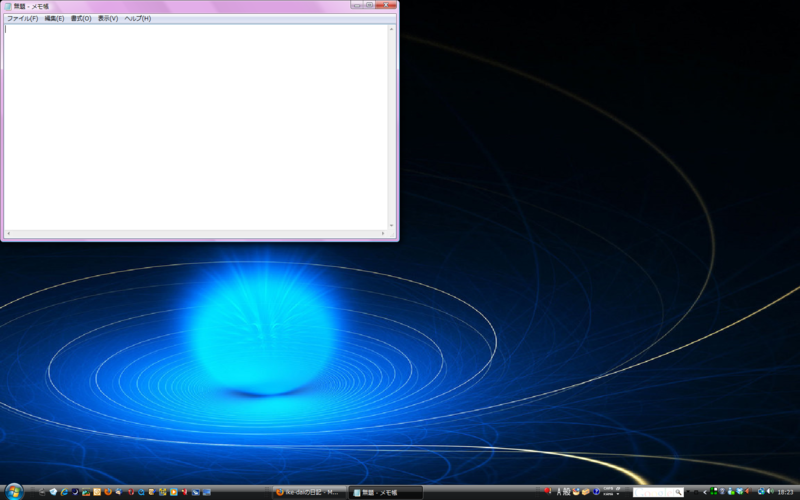Click the crescent moon quick launch icon
This screenshot has height=500, width=800.
click(x=75, y=492)
